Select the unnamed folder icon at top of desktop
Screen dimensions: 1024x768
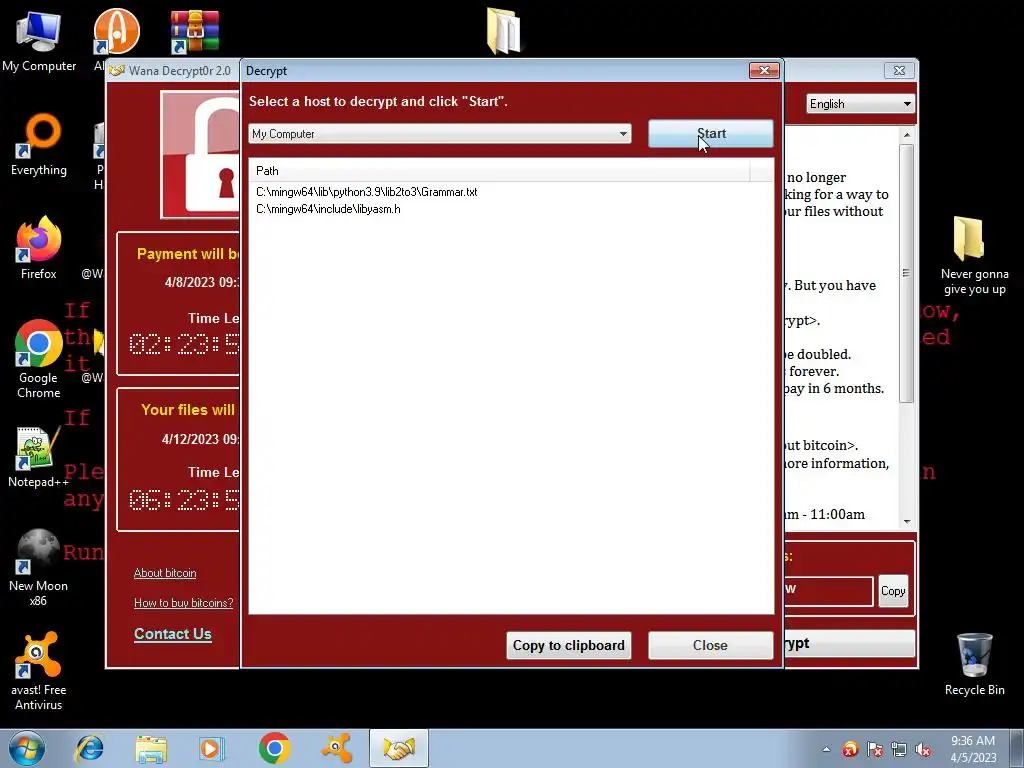[x=504, y=31]
